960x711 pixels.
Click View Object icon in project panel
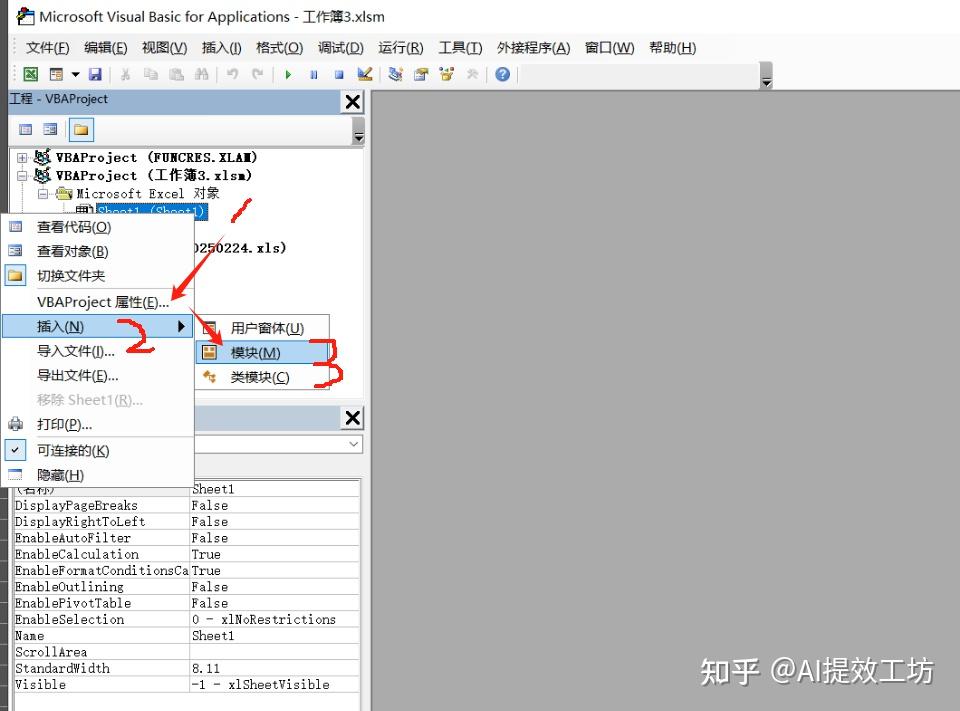[50, 129]
